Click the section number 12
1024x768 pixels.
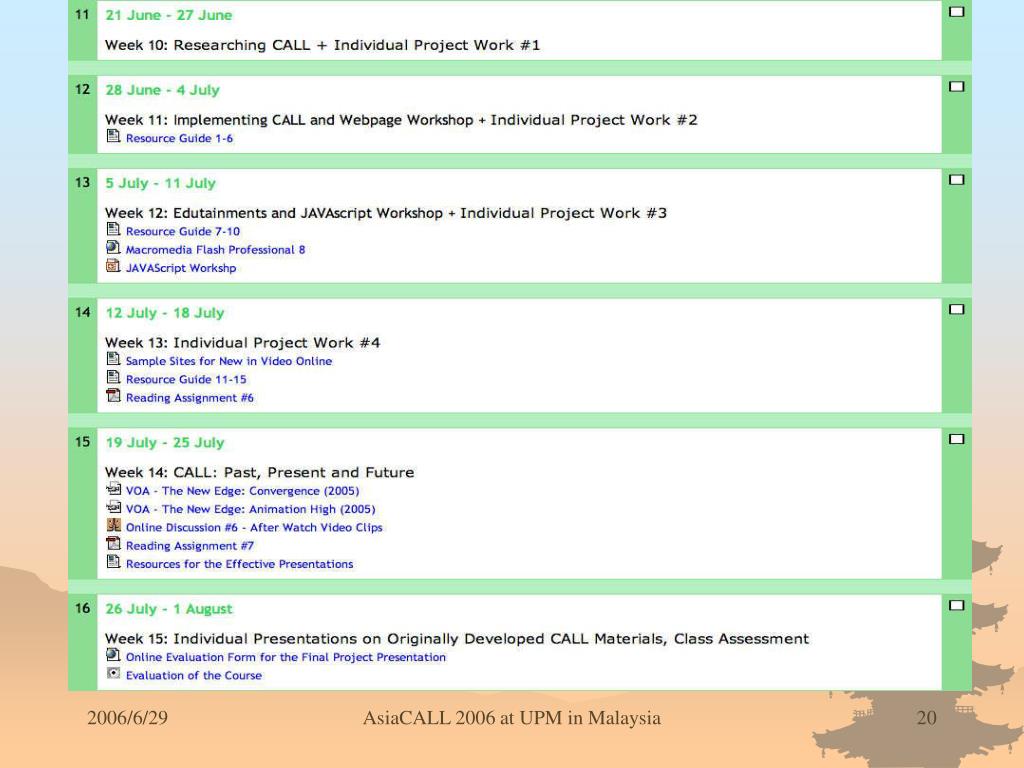(82, 89)
